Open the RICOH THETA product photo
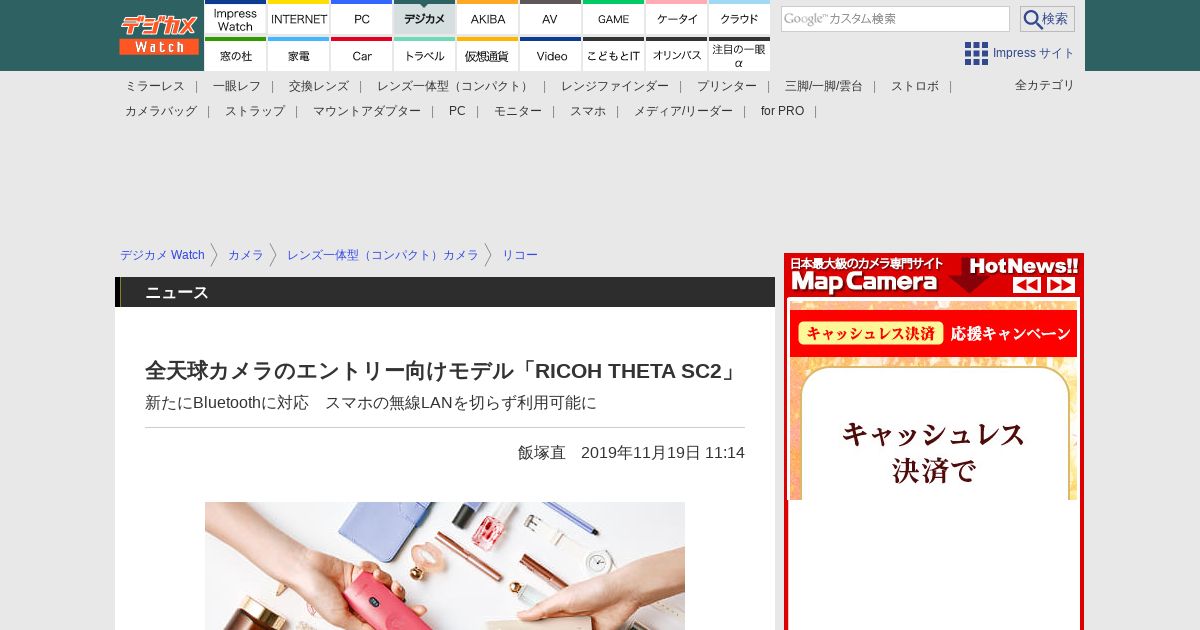 coord(445,566)
